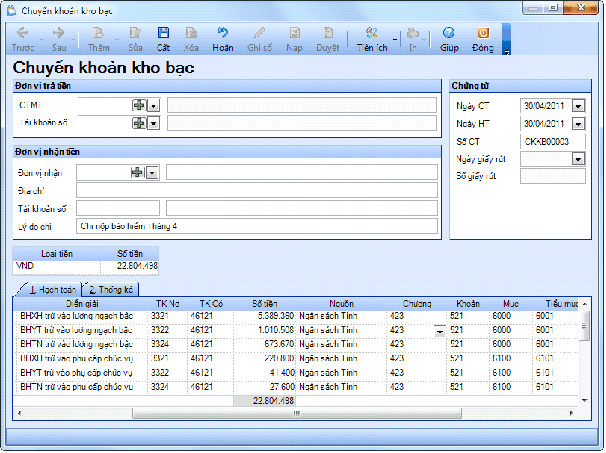Click amount cell 5.389.350
The width and height of the screenshot is (606, 453).
click(265, 316)
